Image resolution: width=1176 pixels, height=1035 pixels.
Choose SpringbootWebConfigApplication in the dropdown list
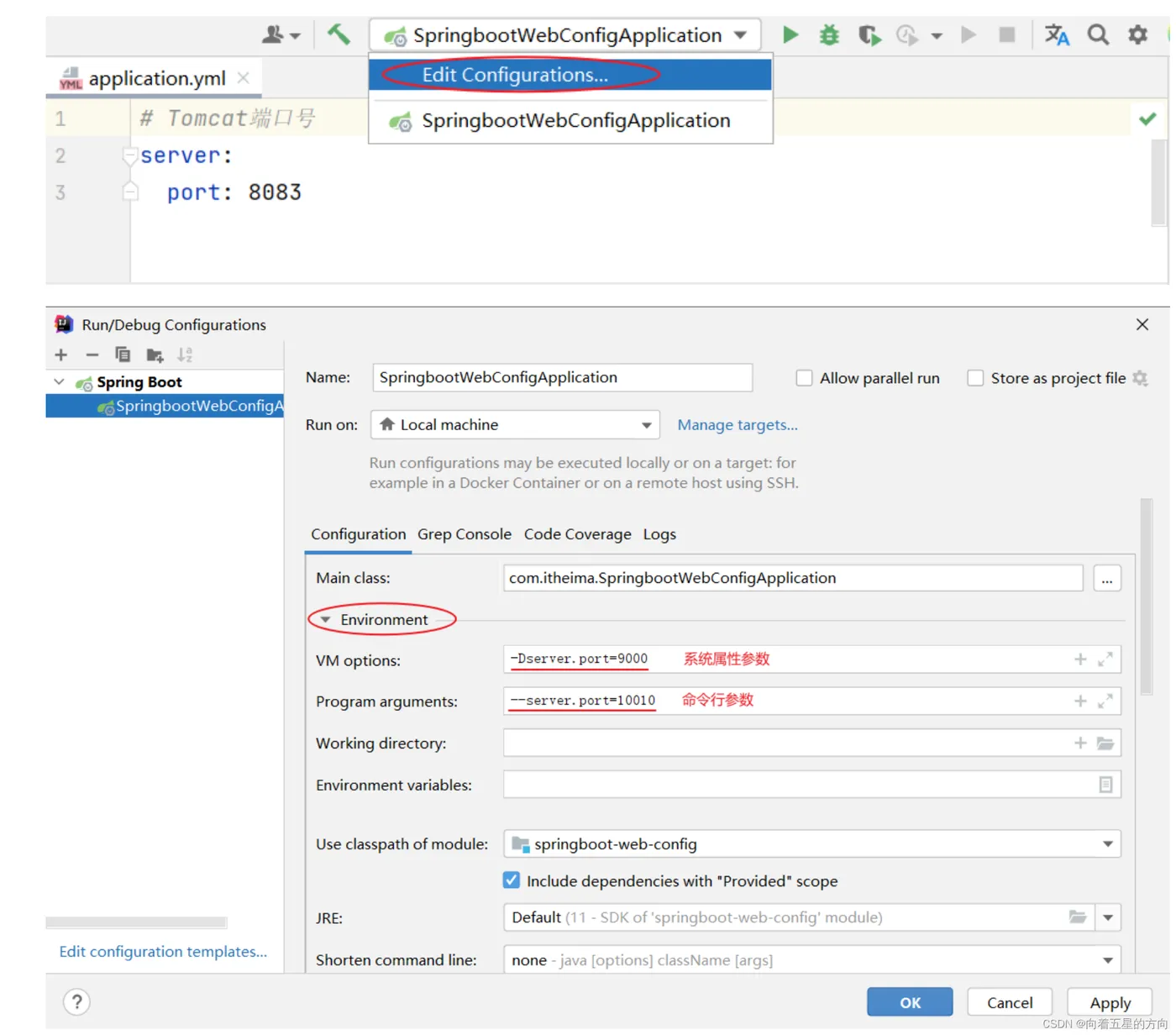point(570,121)
